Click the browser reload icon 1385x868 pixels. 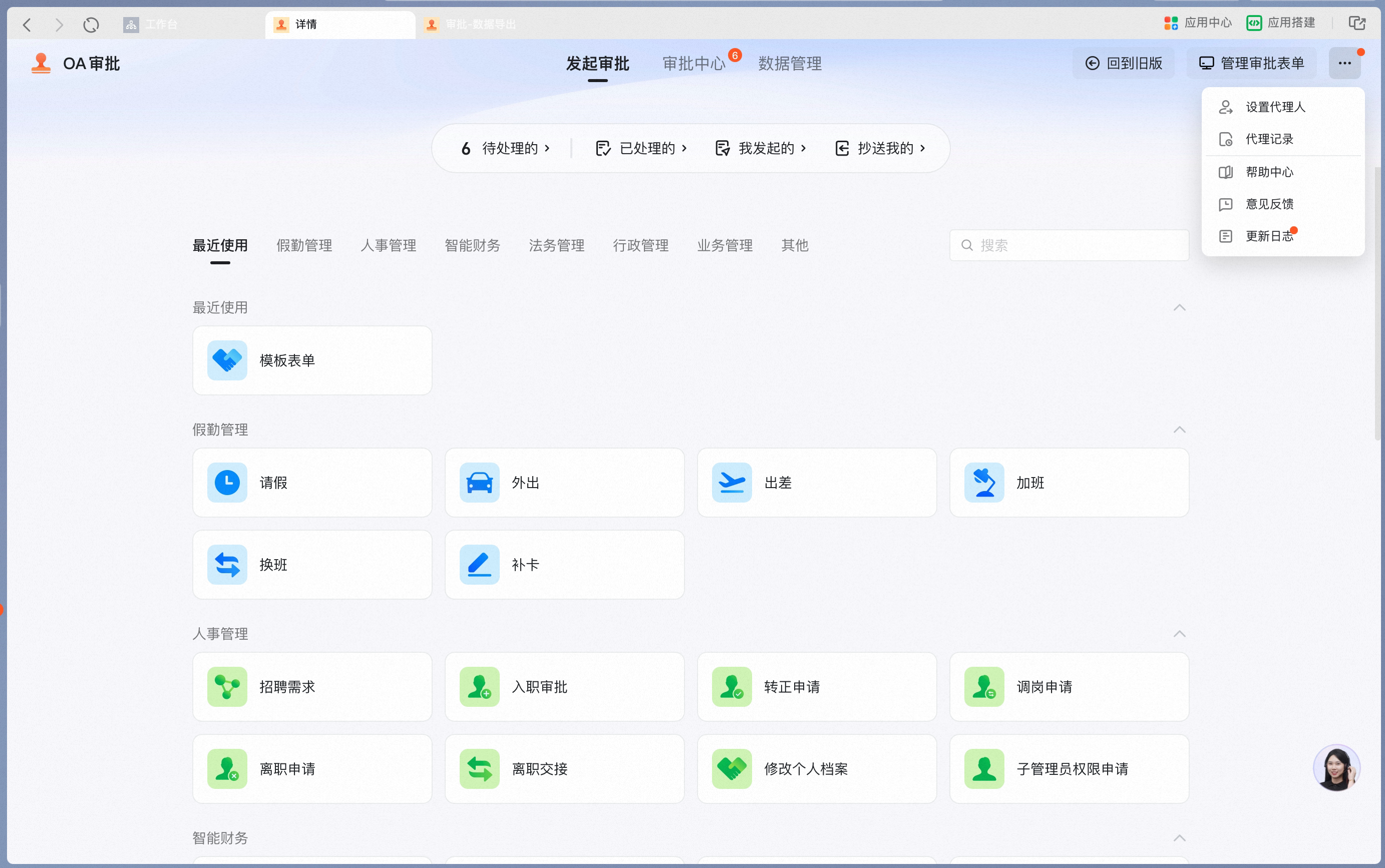click(91, 25)
